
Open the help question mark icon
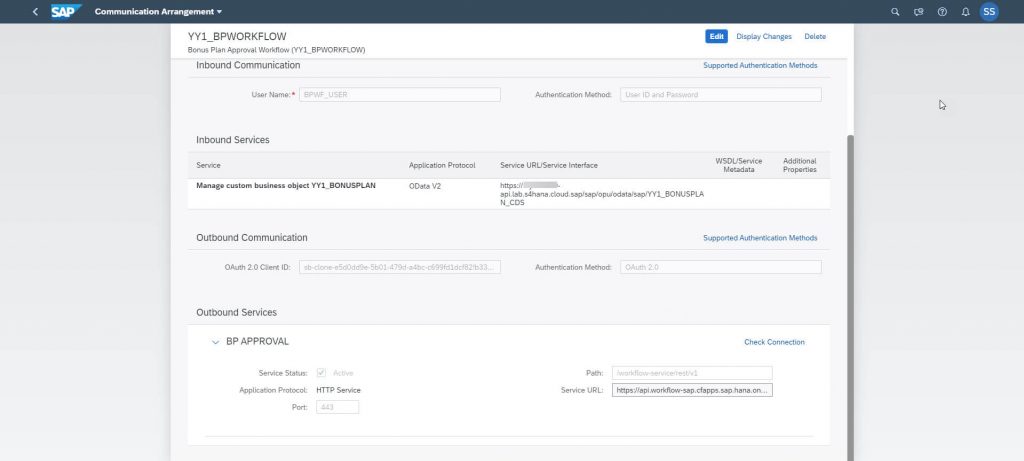pos(942,12)
